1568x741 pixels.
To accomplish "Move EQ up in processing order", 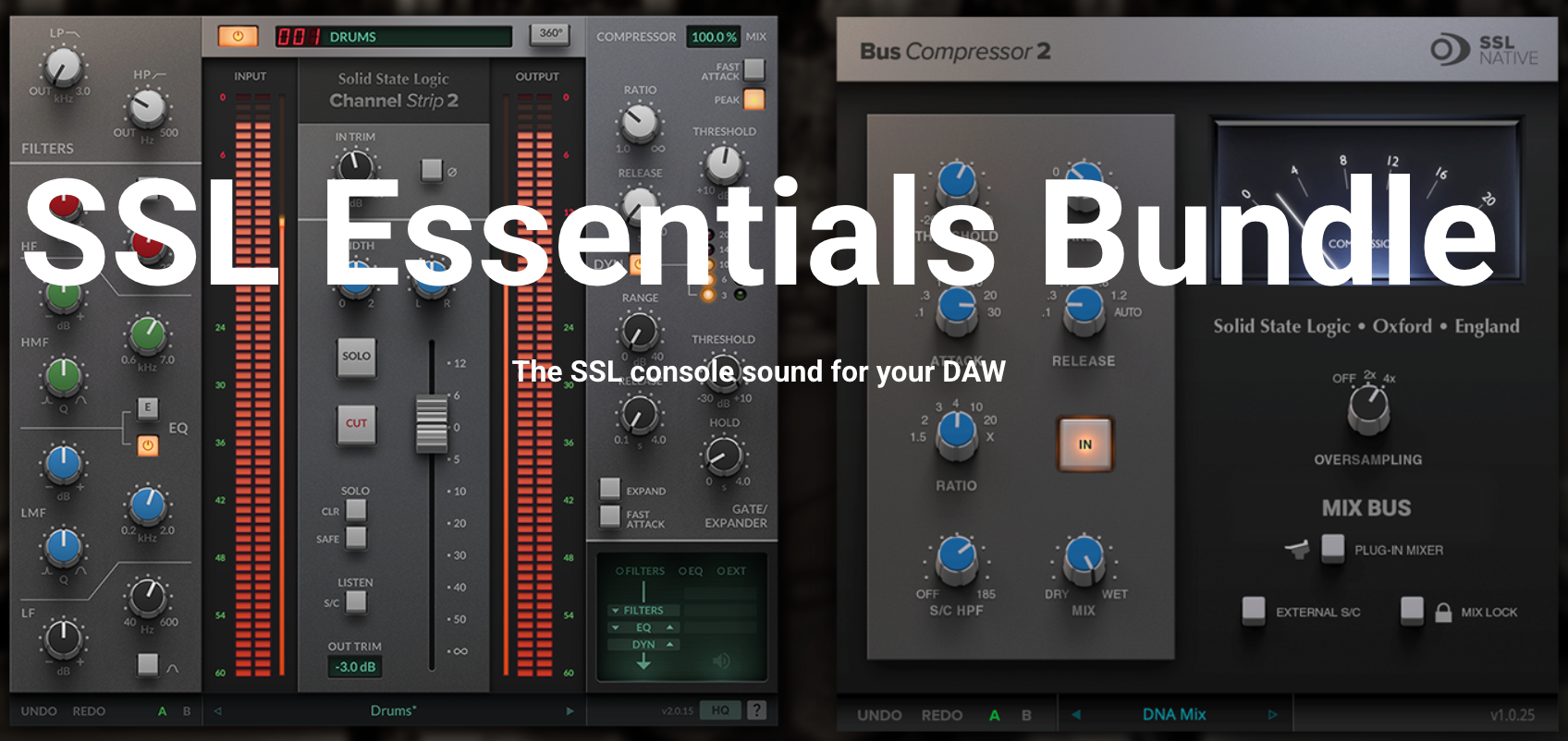I will pos(670,627).
